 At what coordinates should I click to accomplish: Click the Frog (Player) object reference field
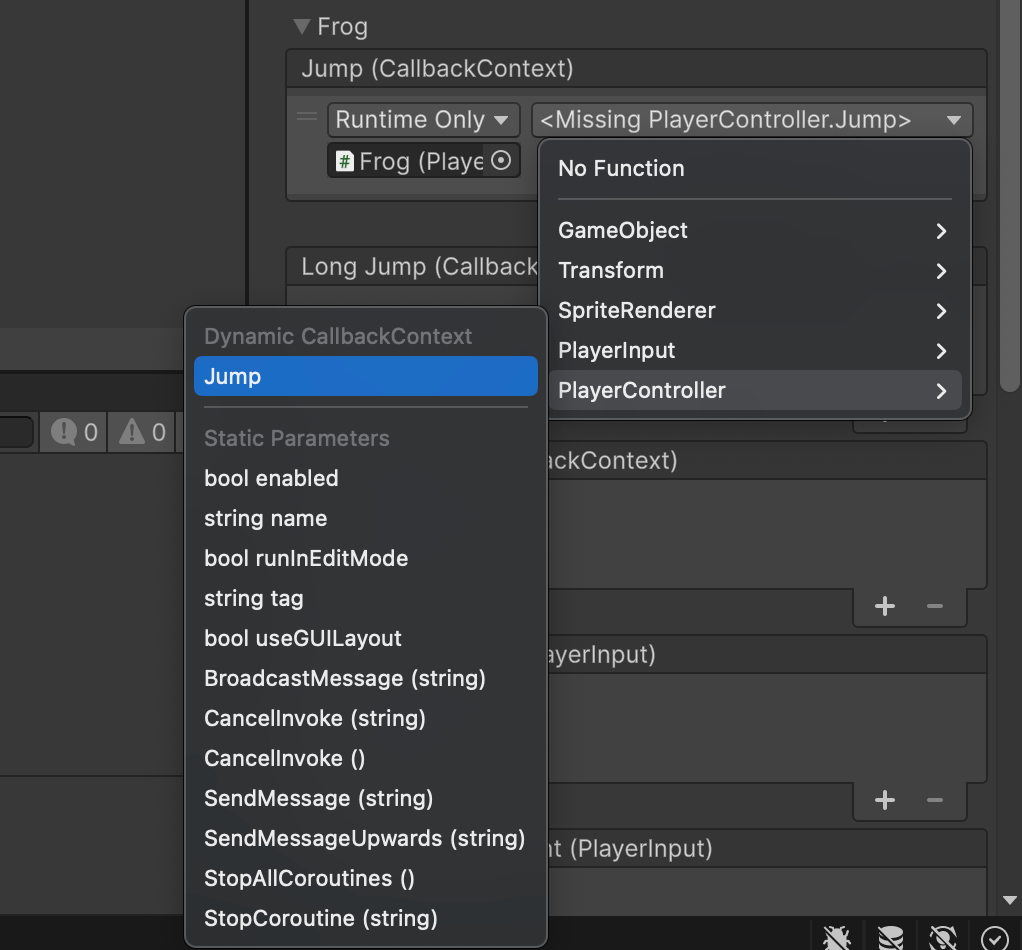coord(423,160)
